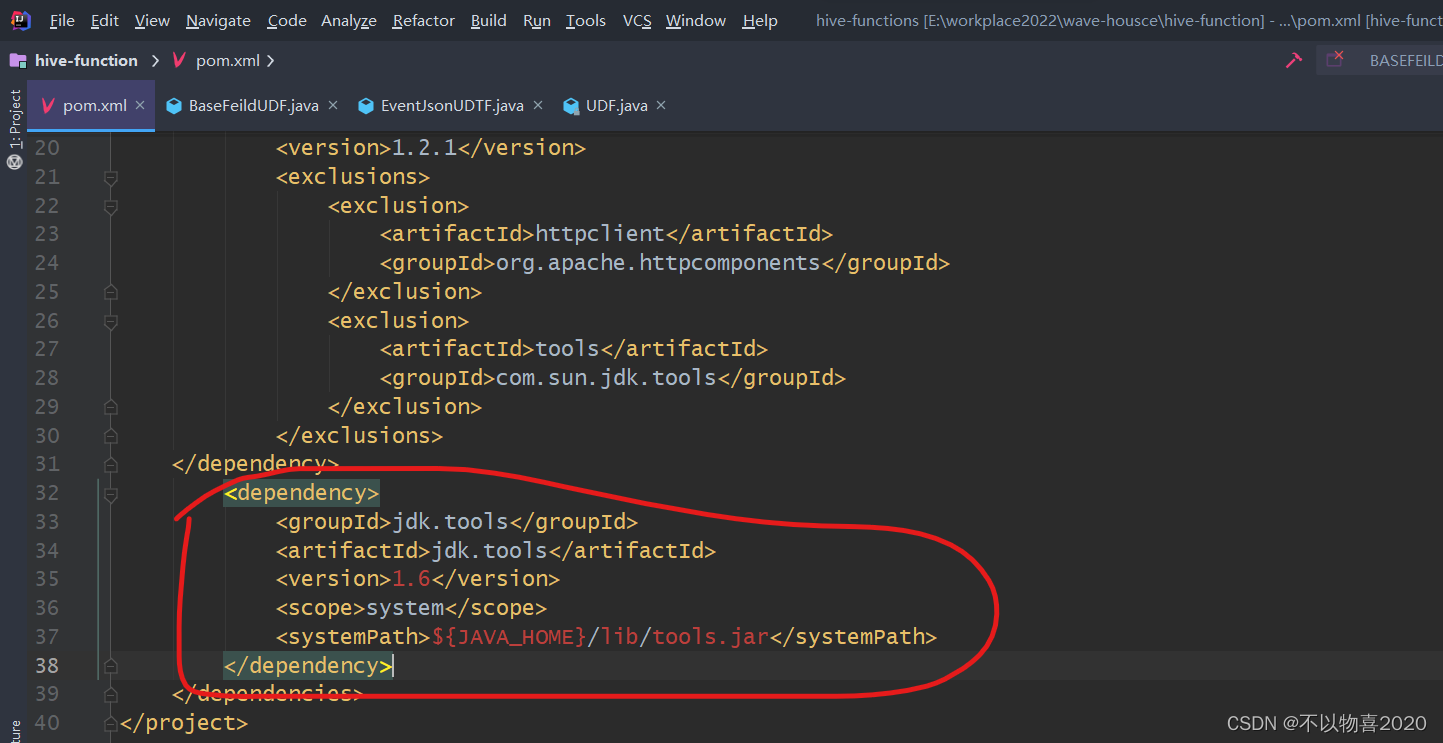Image resolution: width=1443 pixels, height=743 pixels.
Task: Switch to BaseFeildUDF.java tab
Action: 254,106
